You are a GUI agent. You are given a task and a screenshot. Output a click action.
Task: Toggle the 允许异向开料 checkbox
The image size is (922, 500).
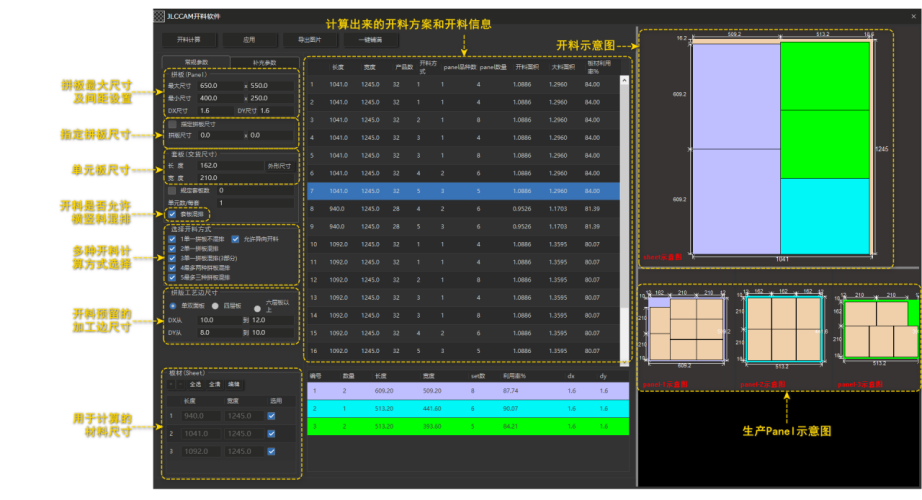[235, 239]
